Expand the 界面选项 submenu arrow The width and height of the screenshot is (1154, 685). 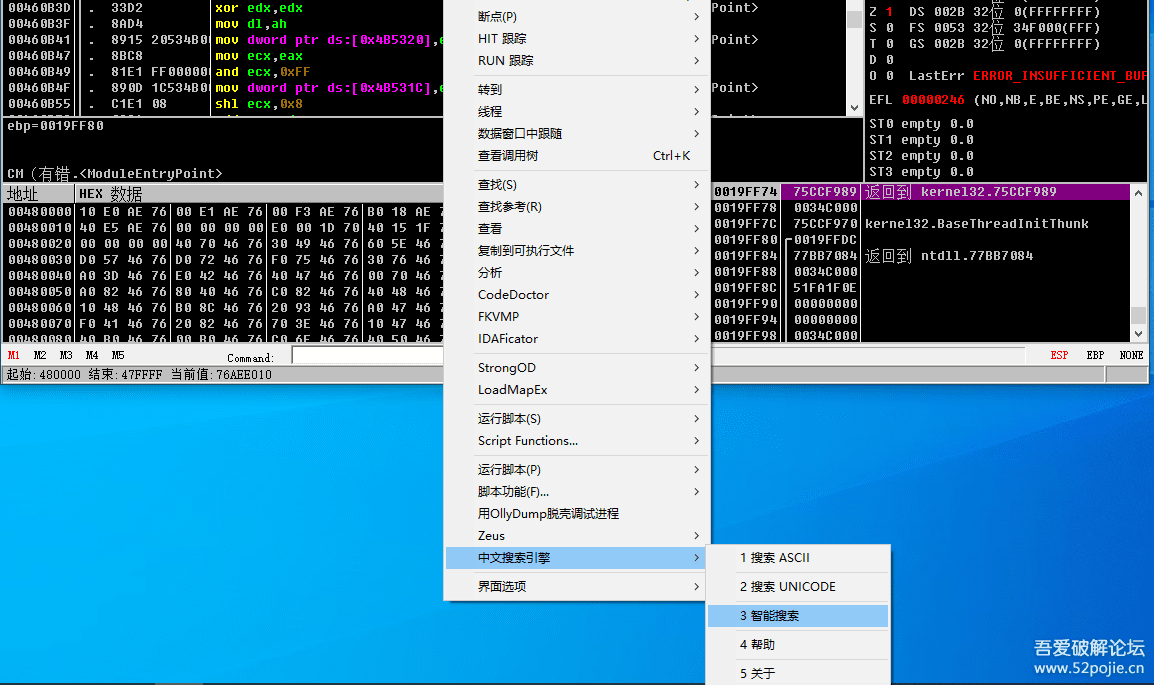pos(696,587)
